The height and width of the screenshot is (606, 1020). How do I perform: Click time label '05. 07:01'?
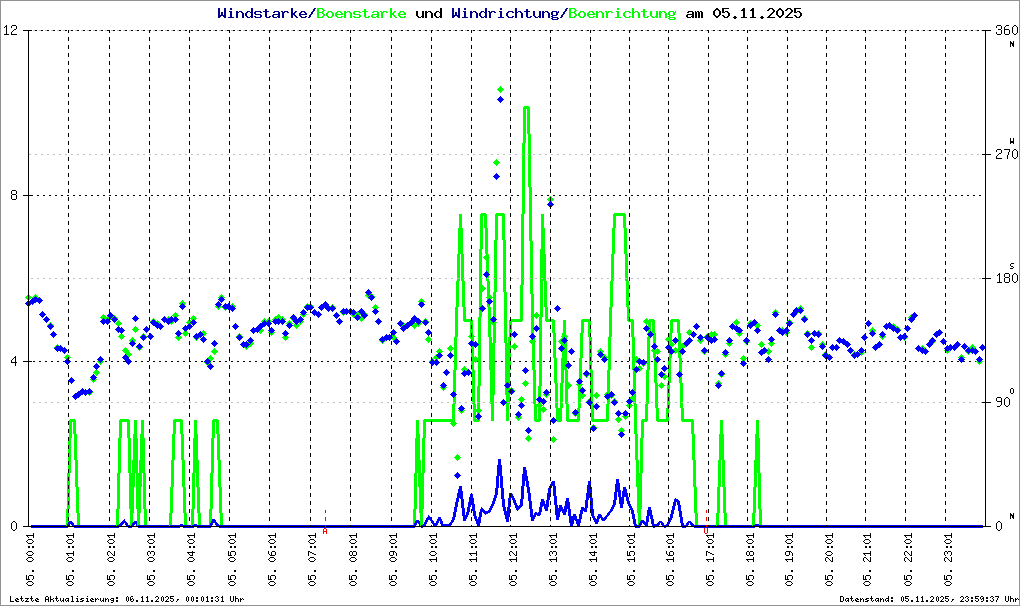click(312, 560)
